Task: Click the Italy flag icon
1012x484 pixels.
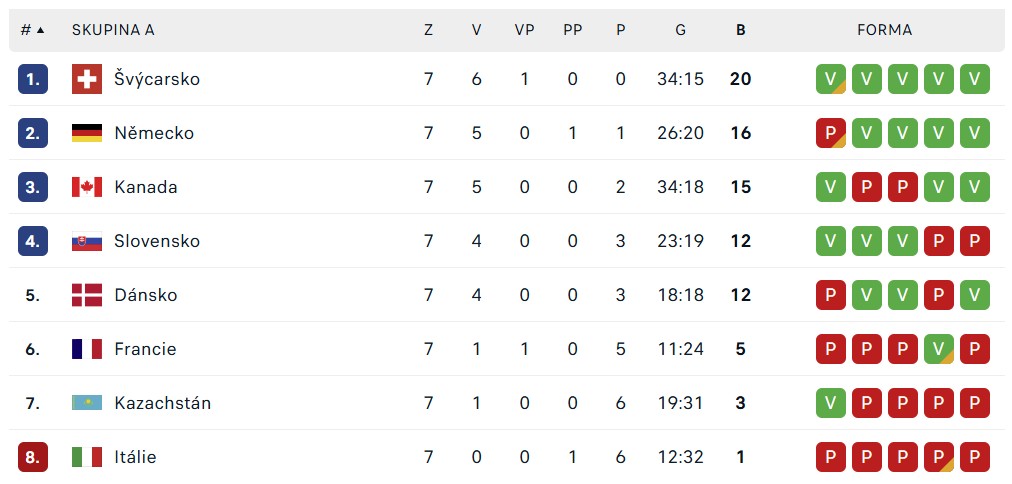Action: (x=86, y=458)
